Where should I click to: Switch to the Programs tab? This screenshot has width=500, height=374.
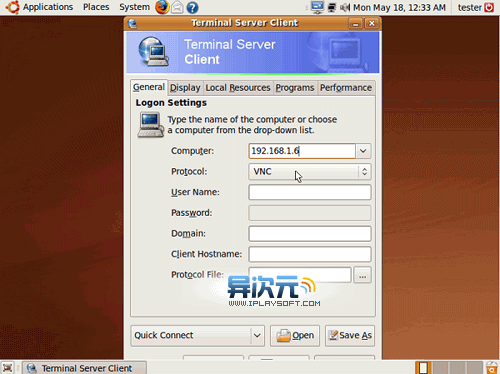(295, 88)
